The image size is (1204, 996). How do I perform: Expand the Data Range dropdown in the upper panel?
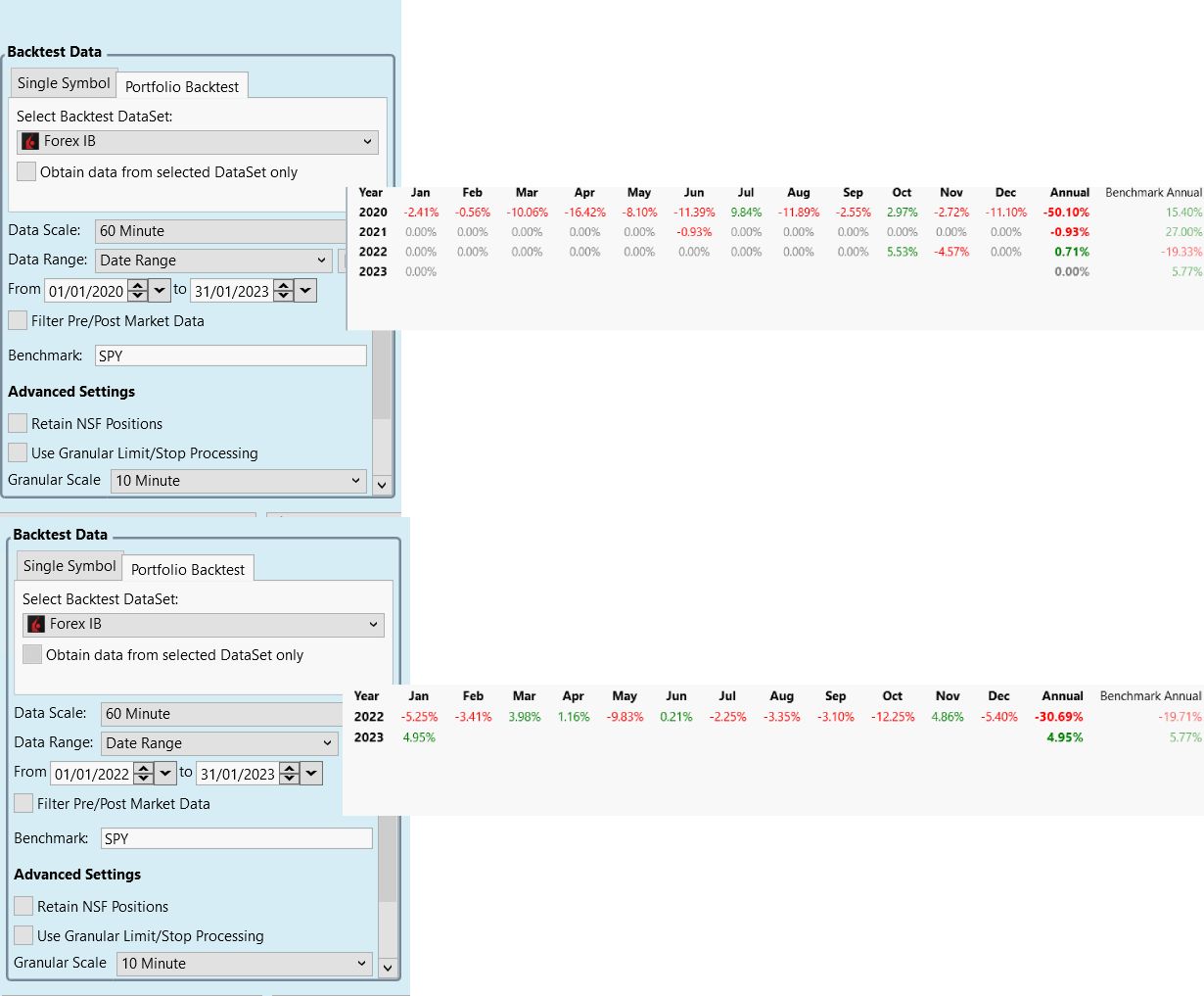[x=213, y=261]
